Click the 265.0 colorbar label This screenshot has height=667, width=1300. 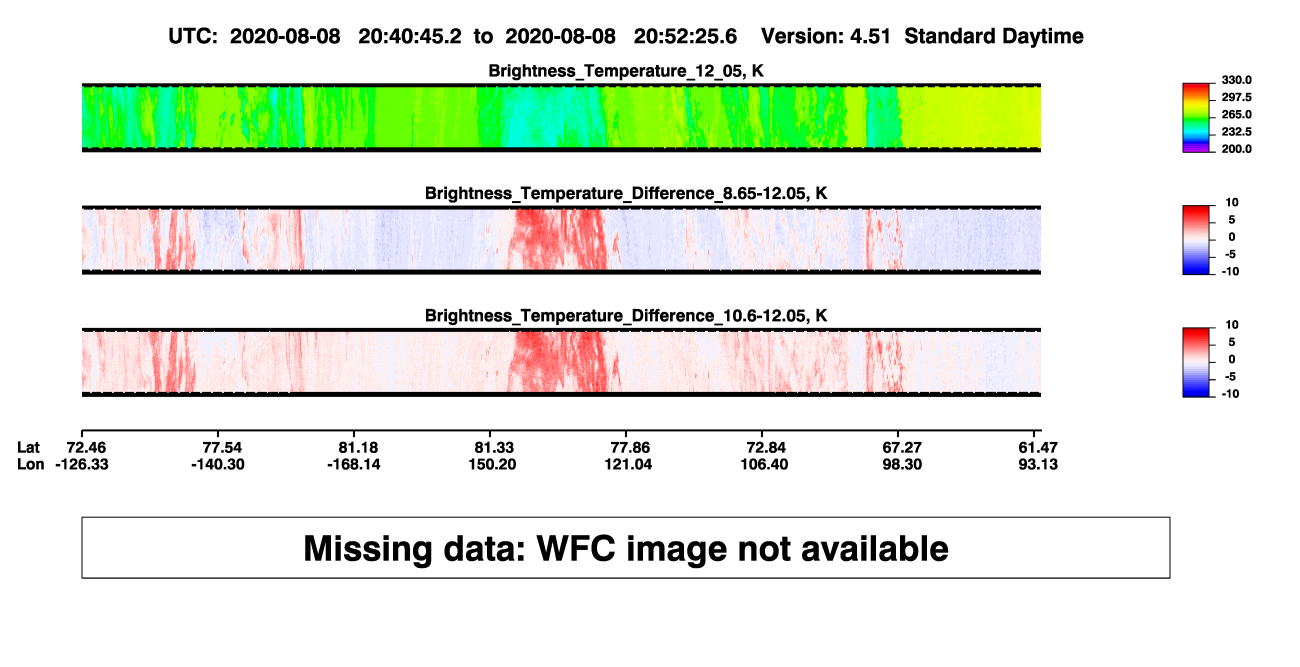click(1237, 115)
